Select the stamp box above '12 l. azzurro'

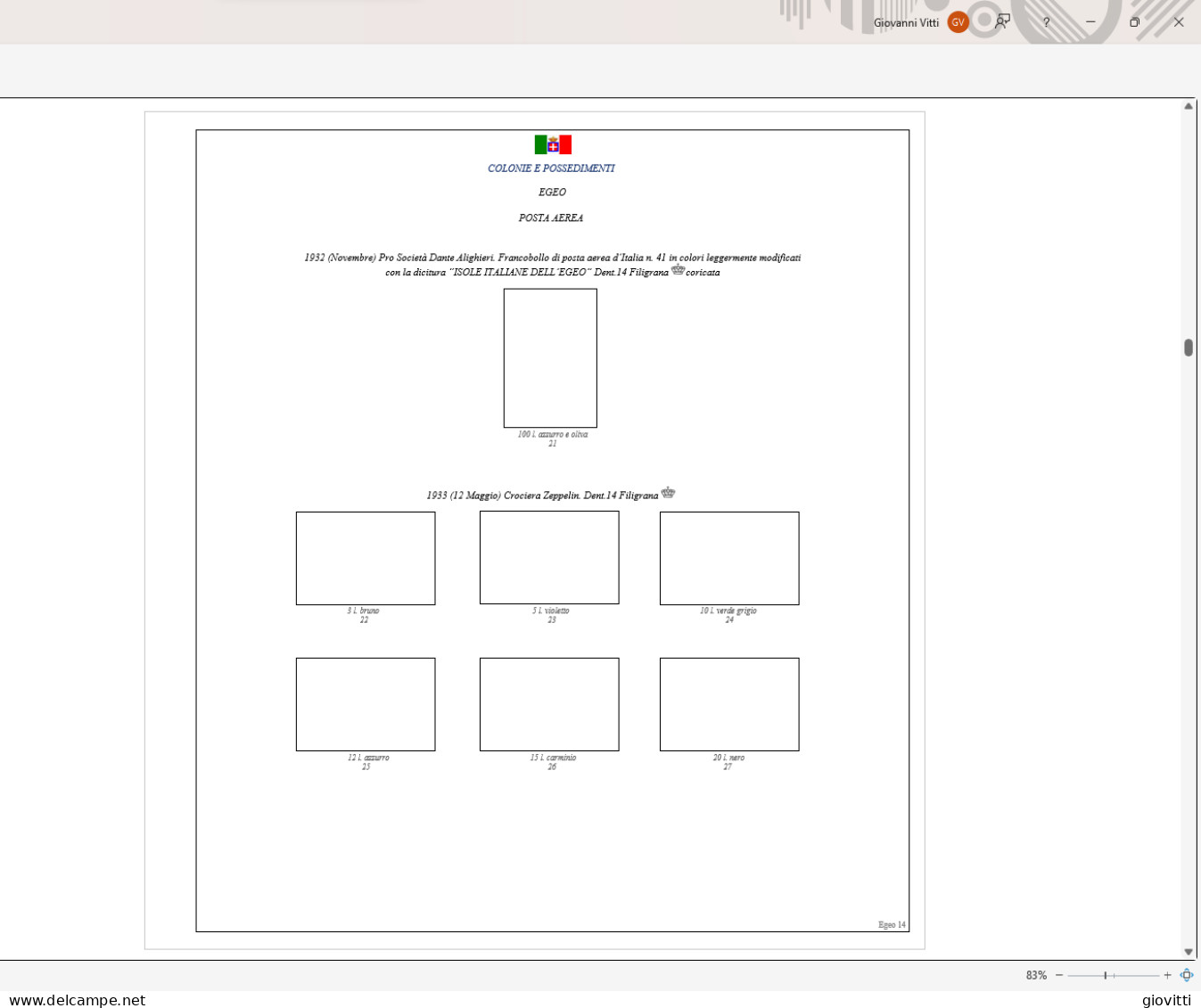tap(366, 704)
